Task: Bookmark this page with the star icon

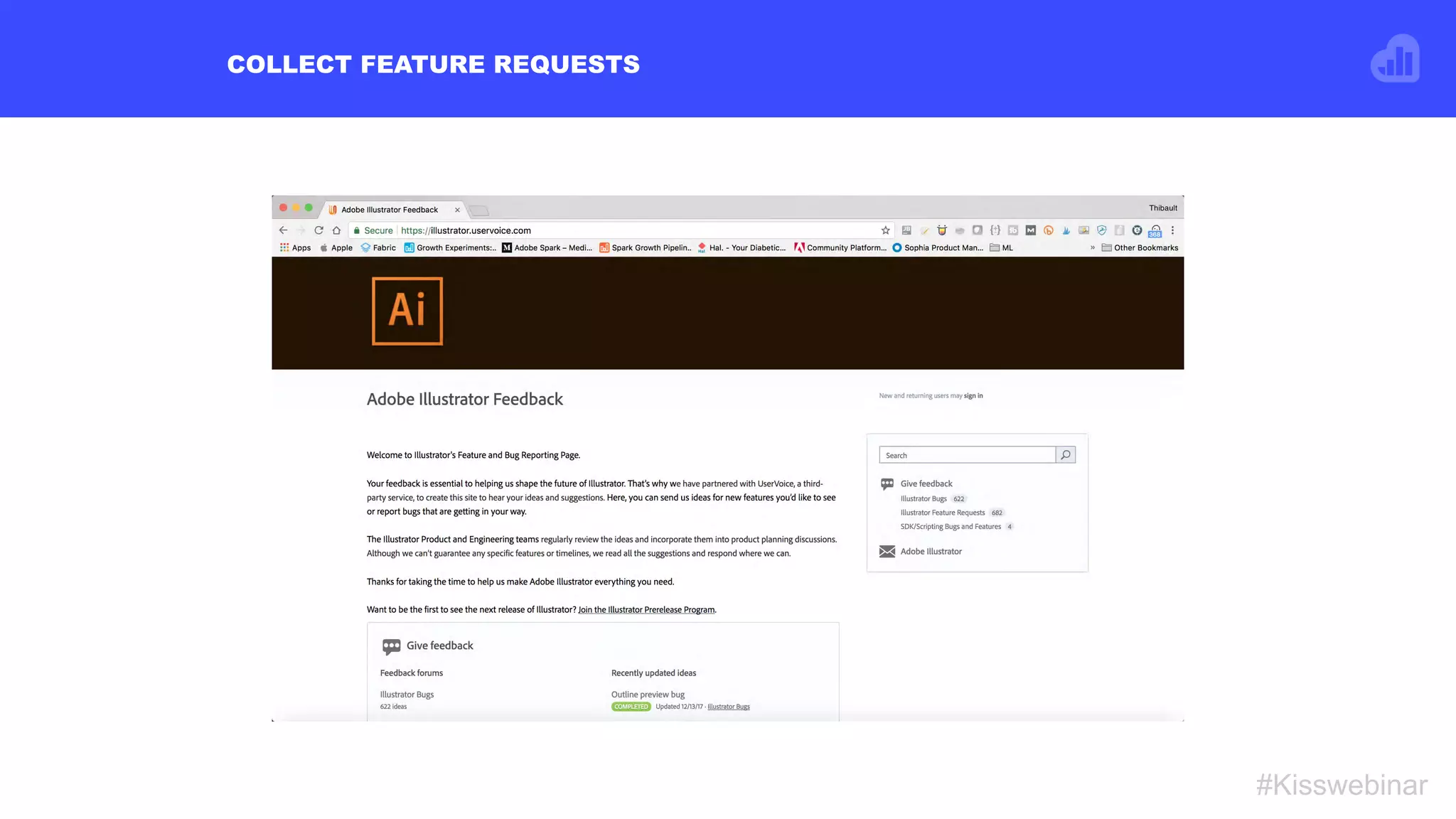Action: pos(885,230)
